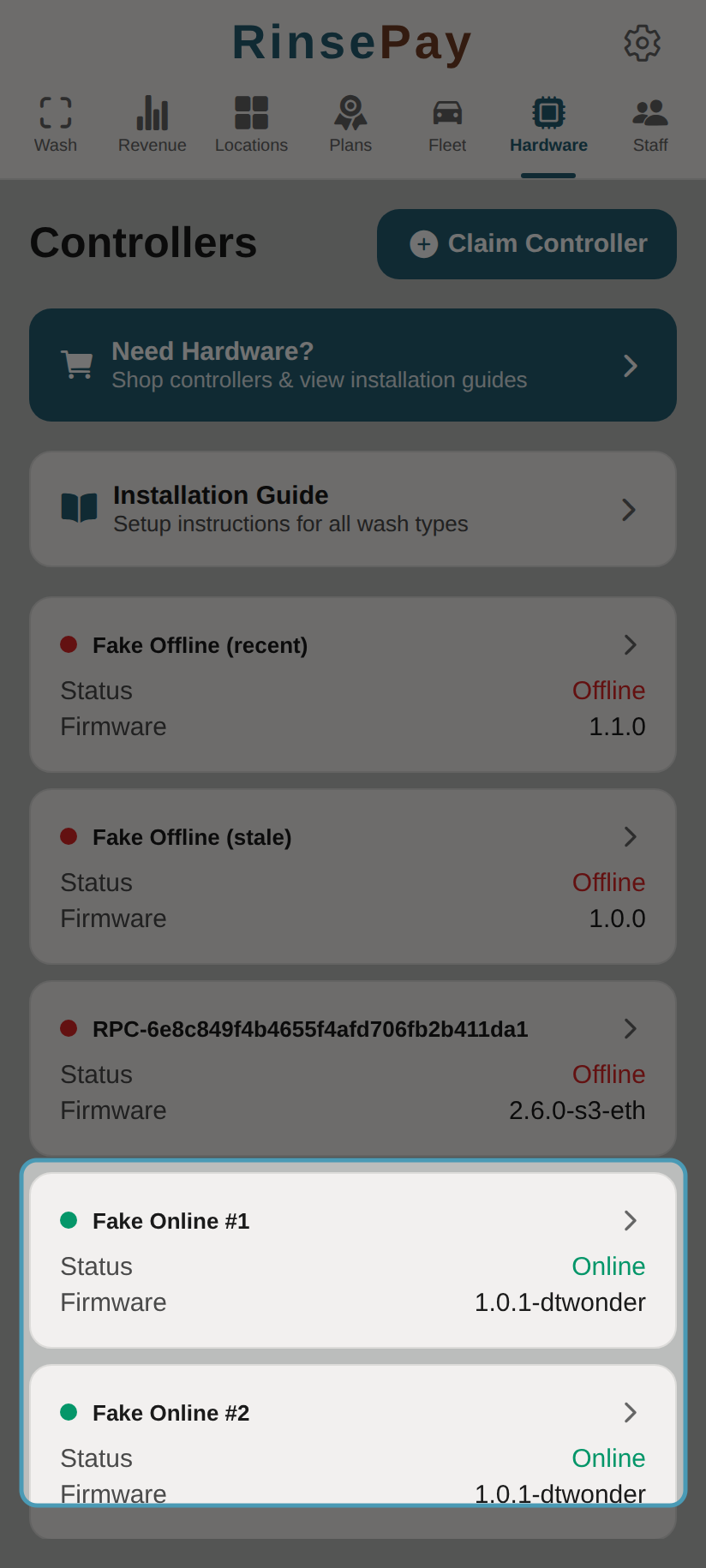The image size is (706, 1568).
Task: Open the Staff people icon
Action: pos(650,112)
